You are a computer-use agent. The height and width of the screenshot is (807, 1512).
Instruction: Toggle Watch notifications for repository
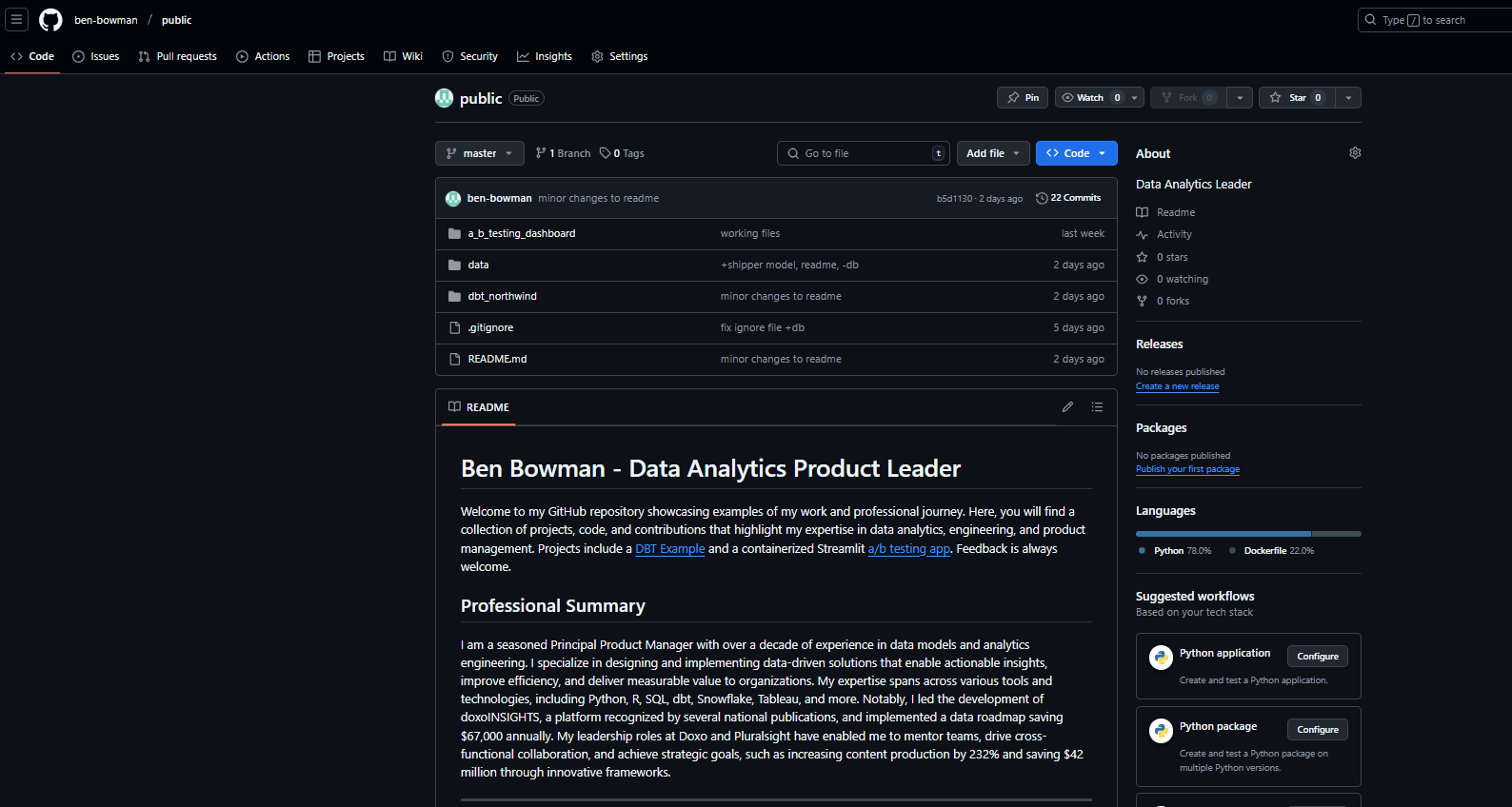1090,98
